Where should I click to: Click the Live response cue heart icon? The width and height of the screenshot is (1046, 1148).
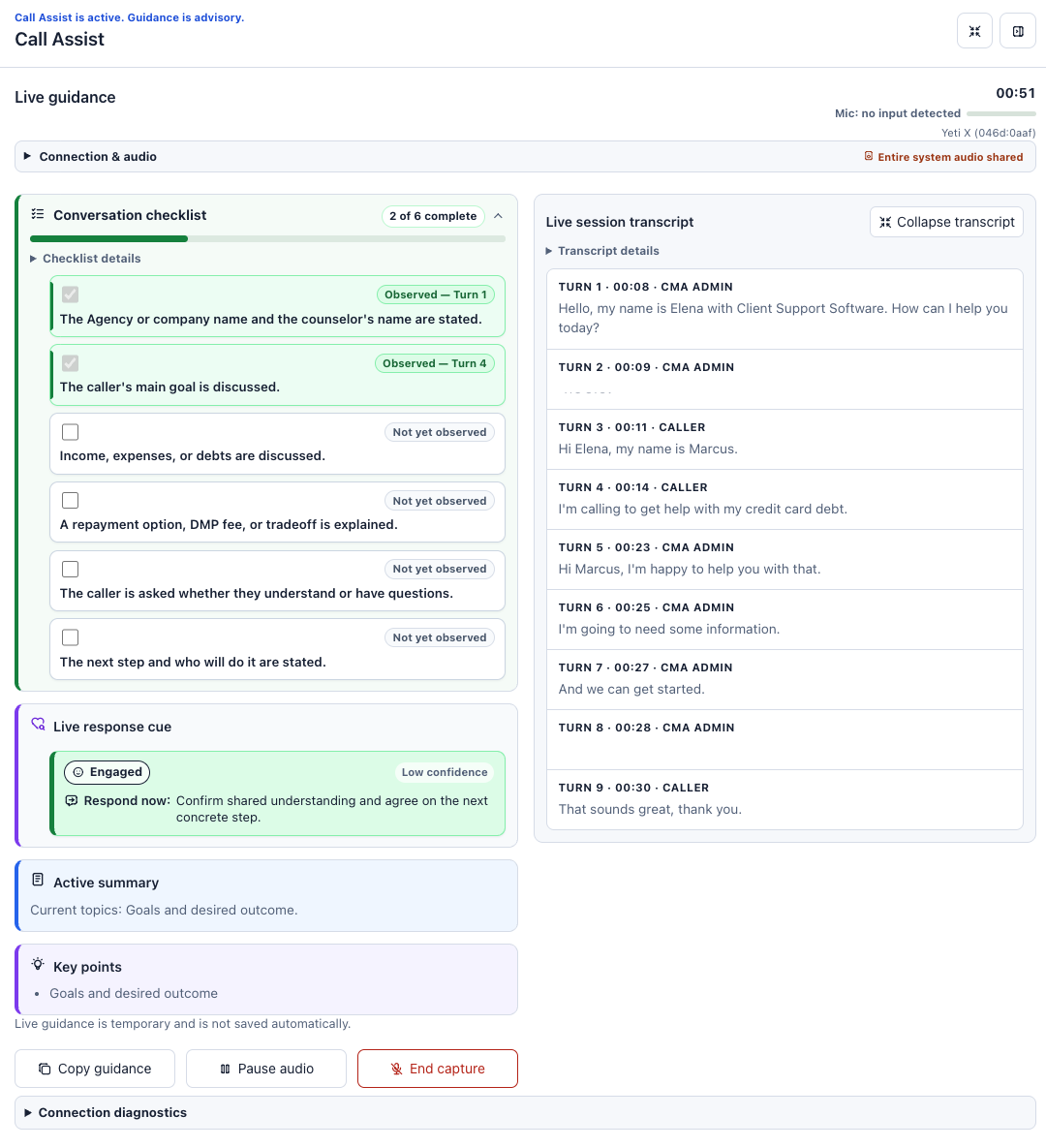tap(38, 724)
